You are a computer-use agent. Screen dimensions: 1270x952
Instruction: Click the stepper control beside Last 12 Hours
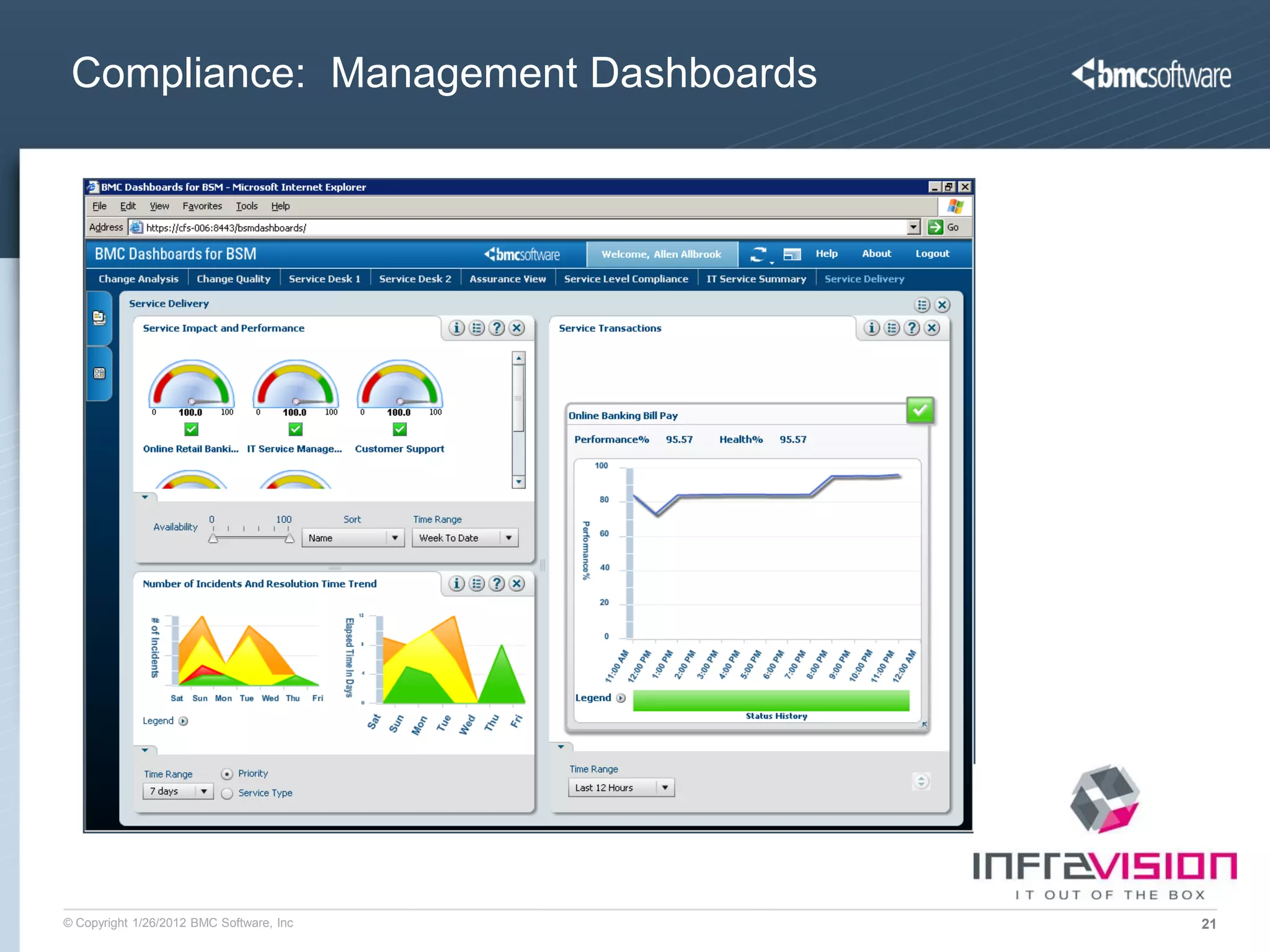click(x=921, y=782)
